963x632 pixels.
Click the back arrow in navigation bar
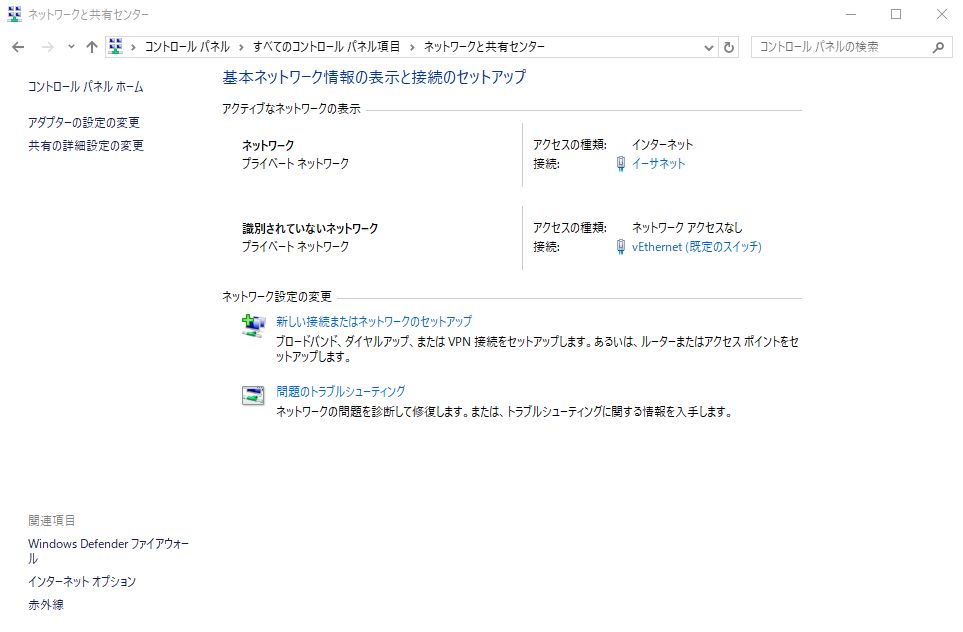(18, 47)
